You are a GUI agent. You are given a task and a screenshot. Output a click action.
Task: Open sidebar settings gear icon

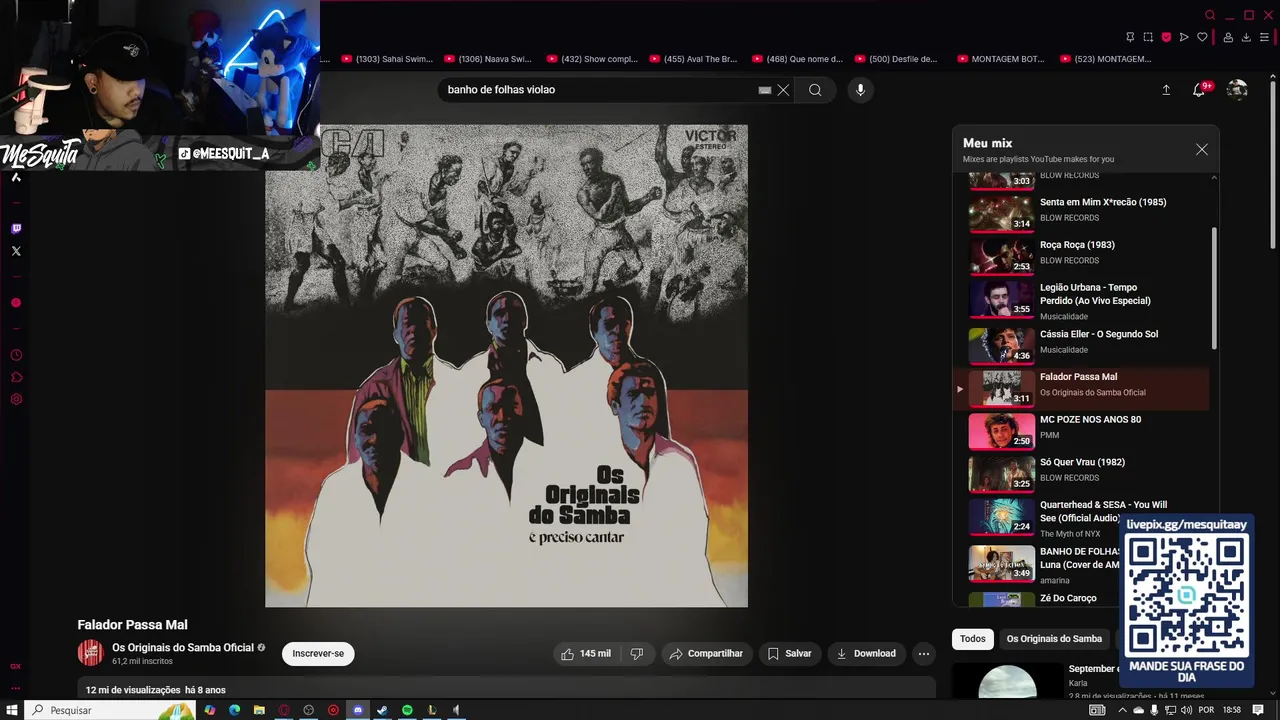coord(16,399)
